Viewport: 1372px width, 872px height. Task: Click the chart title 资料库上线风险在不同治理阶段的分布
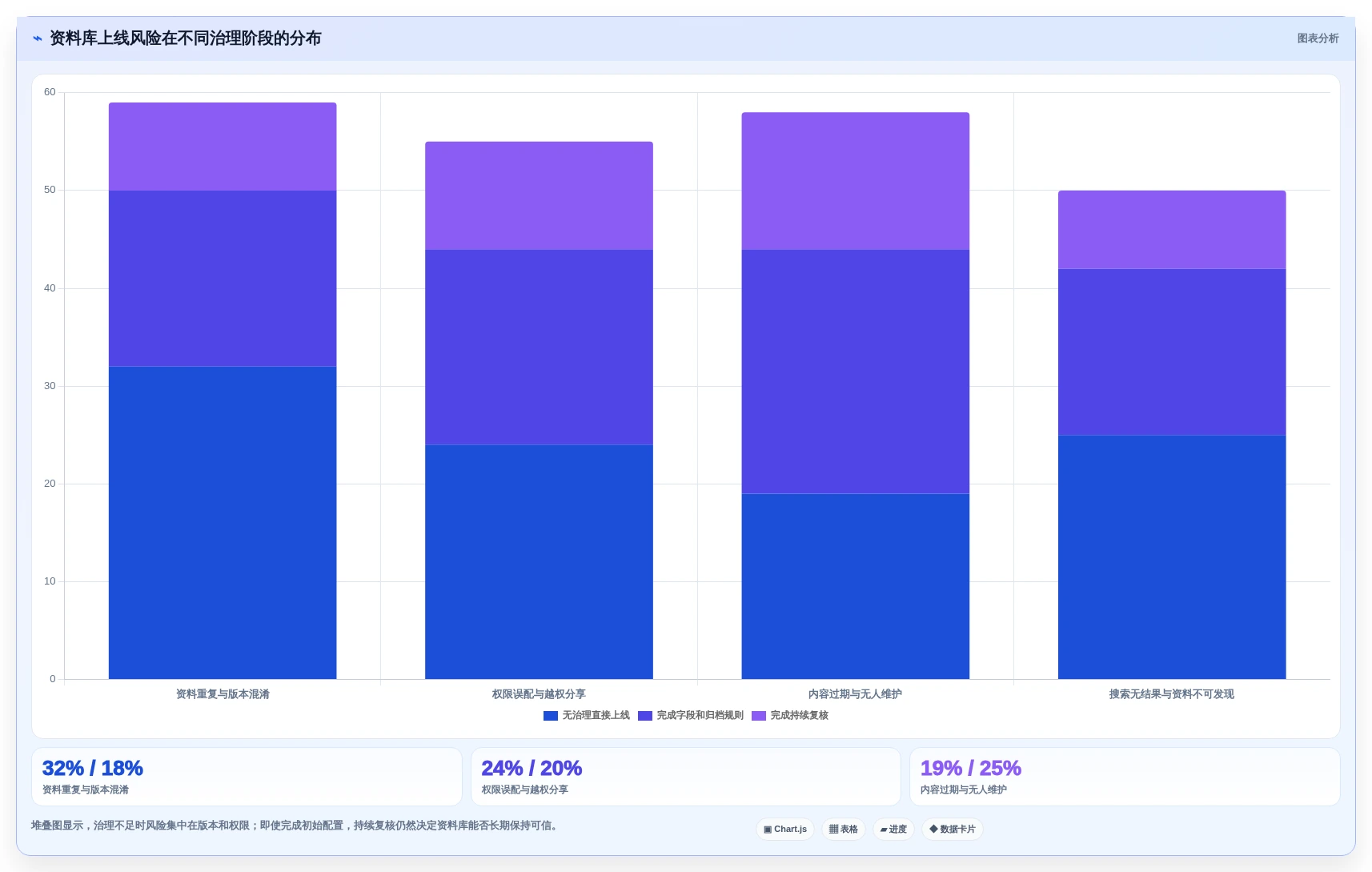186,38
